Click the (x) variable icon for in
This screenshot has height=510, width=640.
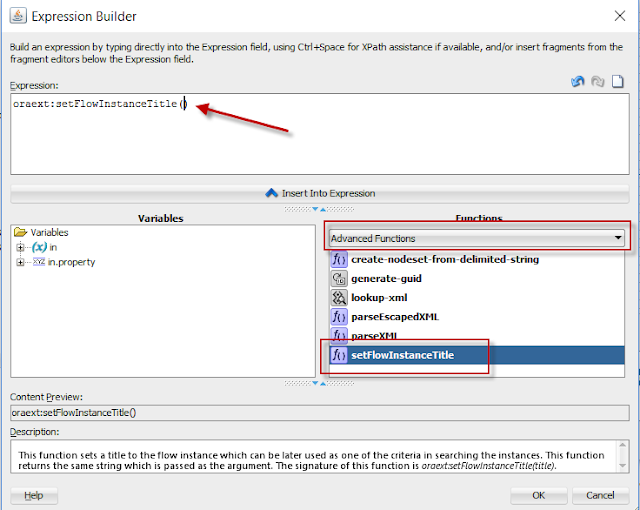(39, 247)
